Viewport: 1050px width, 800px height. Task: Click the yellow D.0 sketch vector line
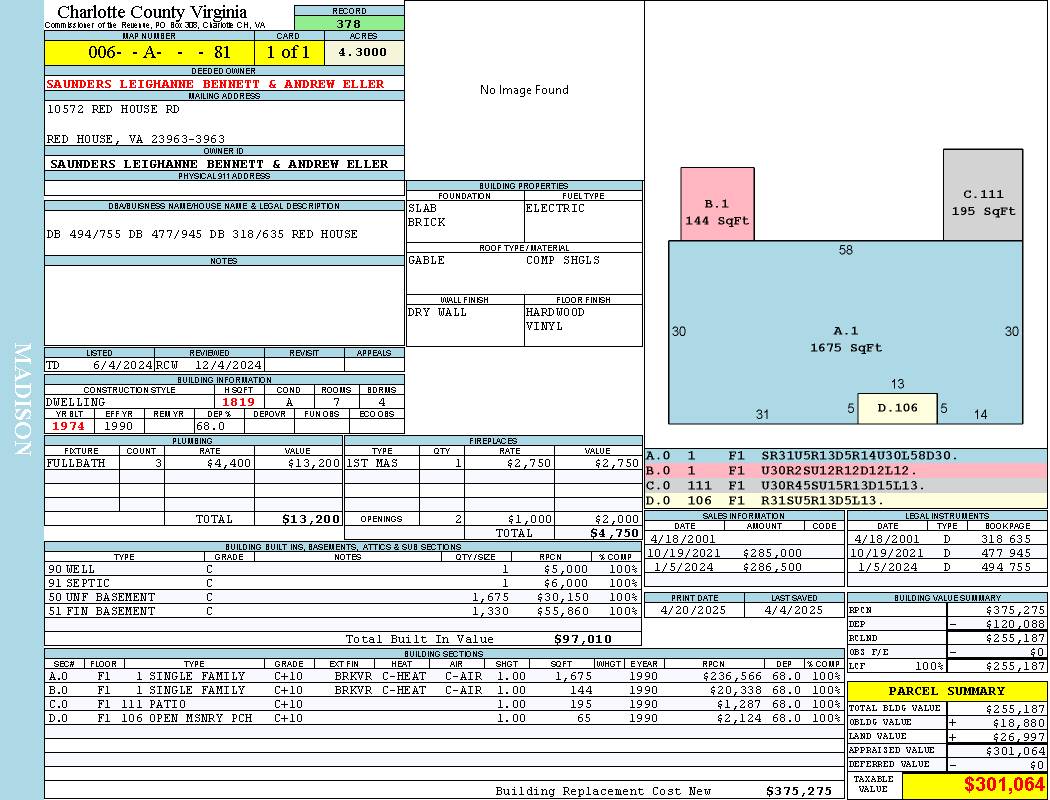[846, 500]
